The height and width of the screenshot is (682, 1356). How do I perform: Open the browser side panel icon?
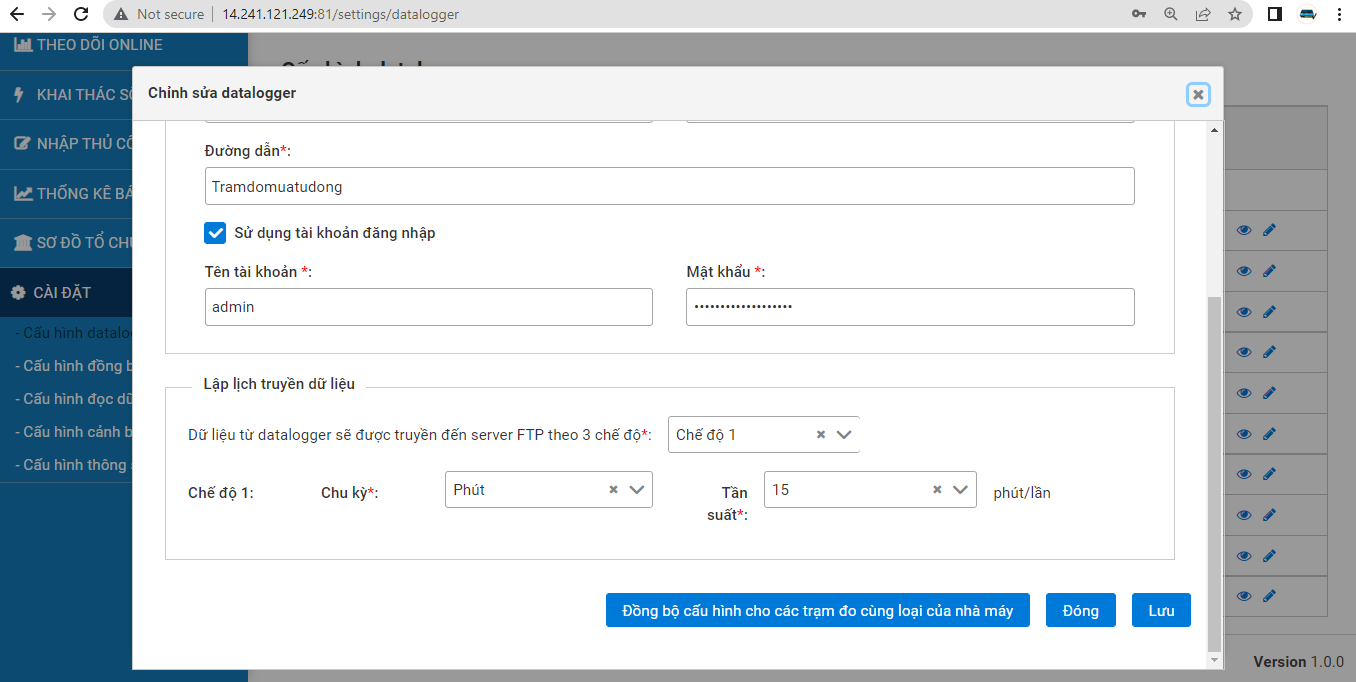click(1275, 14)
